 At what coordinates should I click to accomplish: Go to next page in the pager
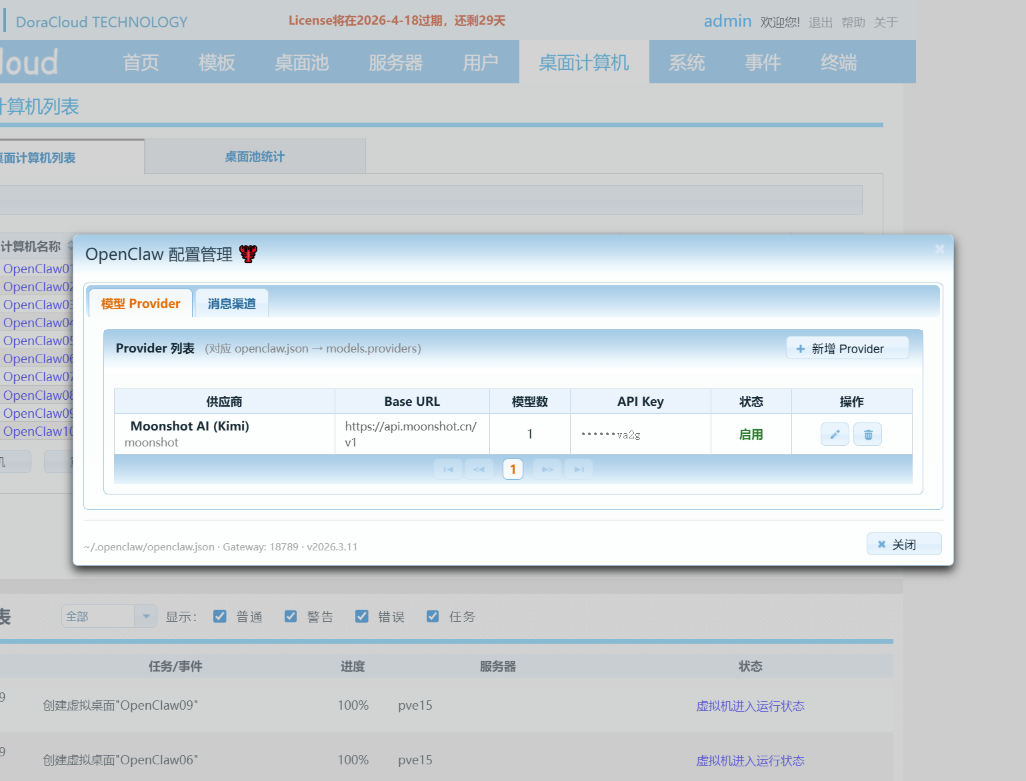click(x=548, y=469)
